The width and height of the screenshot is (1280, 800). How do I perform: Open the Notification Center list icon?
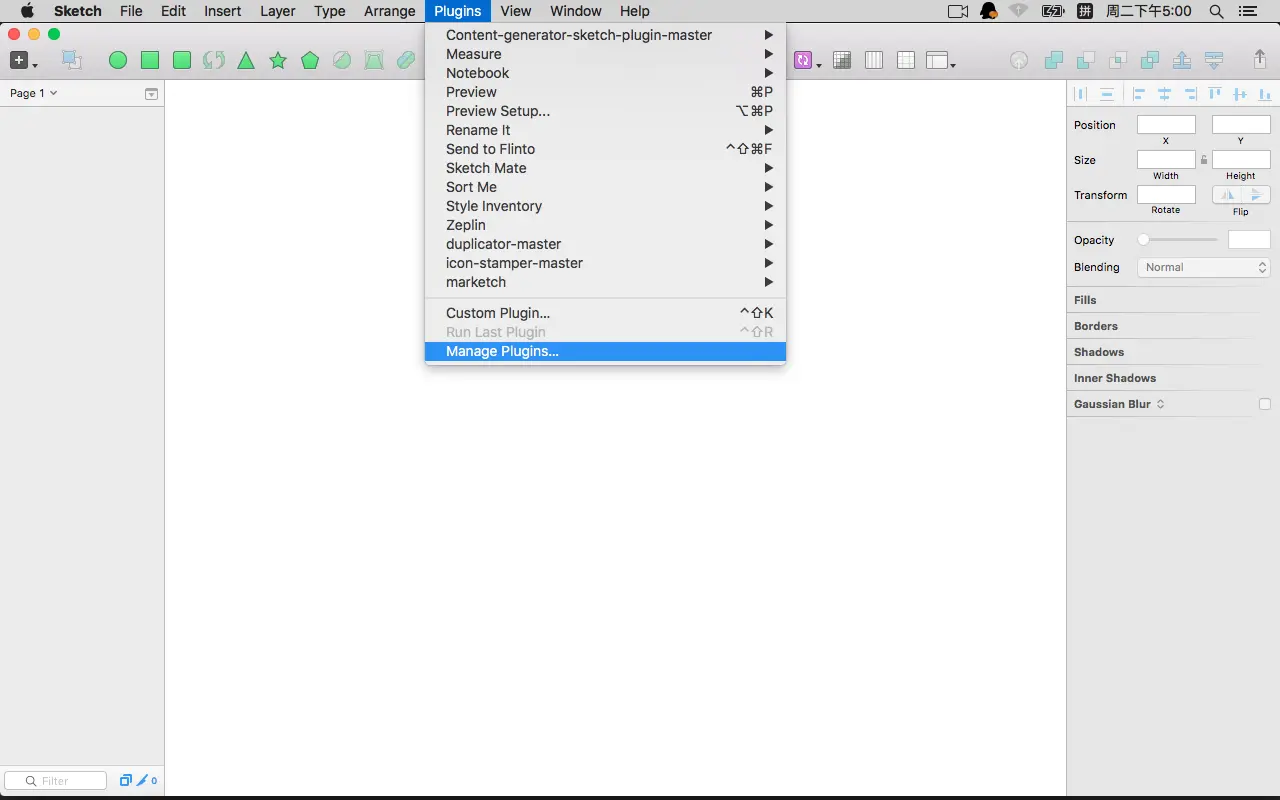coord(1246,11)
